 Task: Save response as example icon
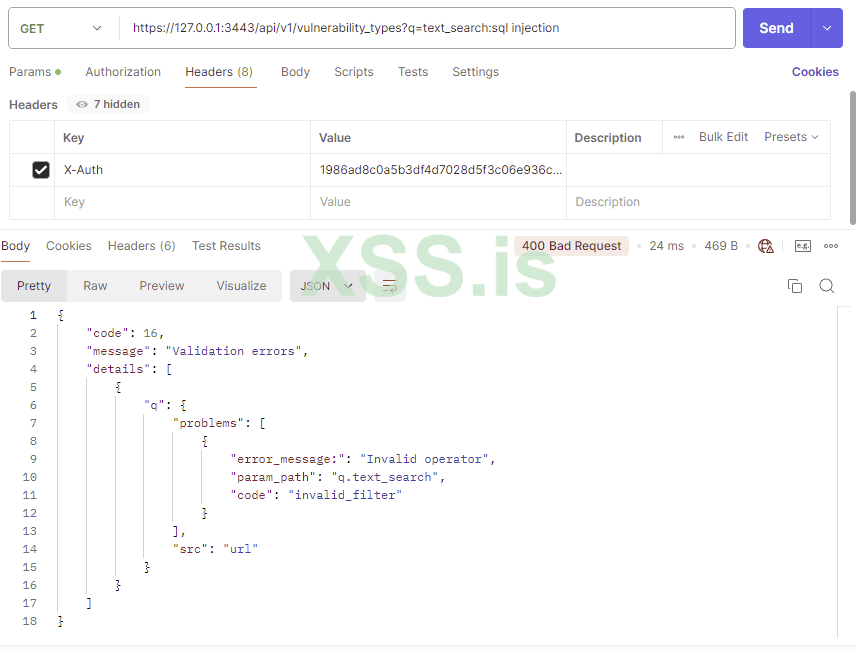803,246
